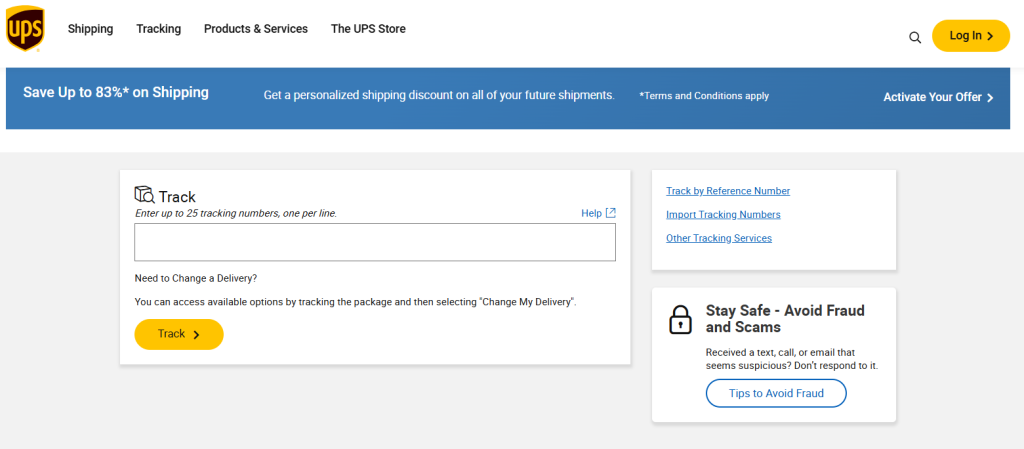Click 'Stay Safe - Avoid Fraud and Scams' heading
Image resolution: width=1024 pixels, height=449 pixels.
pyautogui.click(x=785, y=318)
